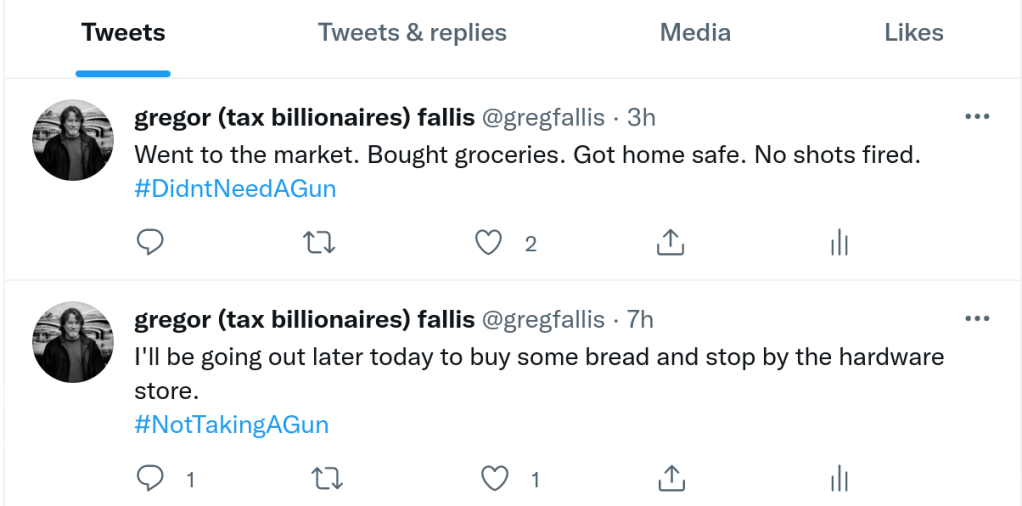The width and height of the screenshot is (1022, 506).
Task: Click the #NotTakingAGun hashtag link
Action: click(231, 424)
